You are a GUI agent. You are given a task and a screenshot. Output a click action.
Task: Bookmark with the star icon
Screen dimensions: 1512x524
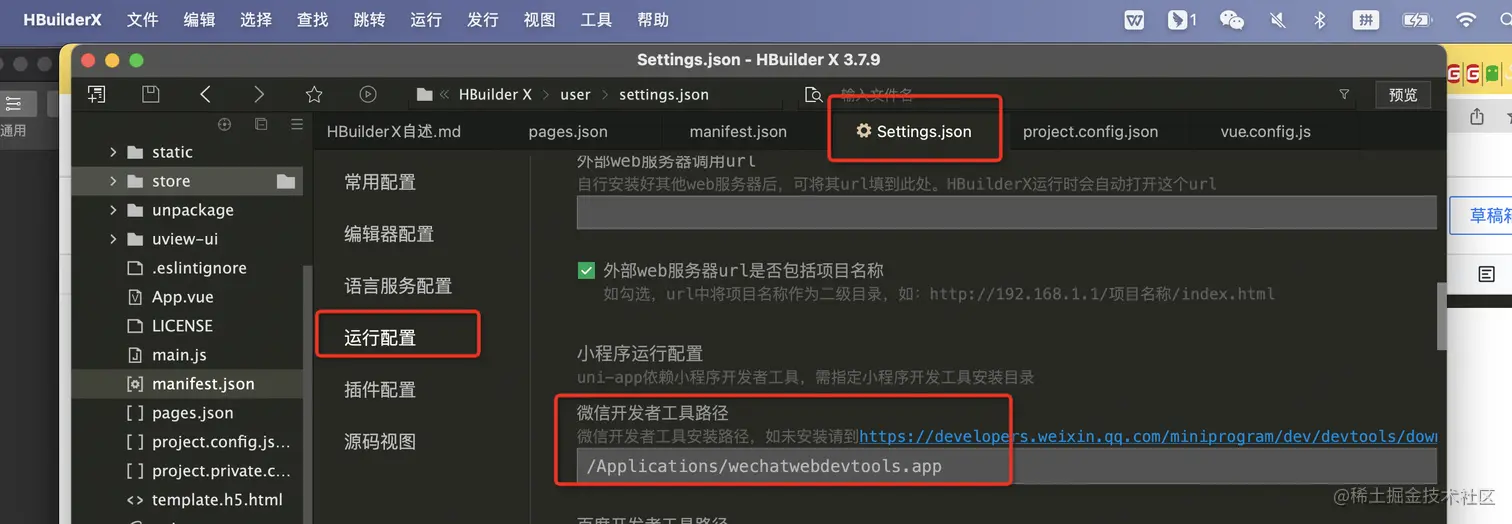coord(314,94)
